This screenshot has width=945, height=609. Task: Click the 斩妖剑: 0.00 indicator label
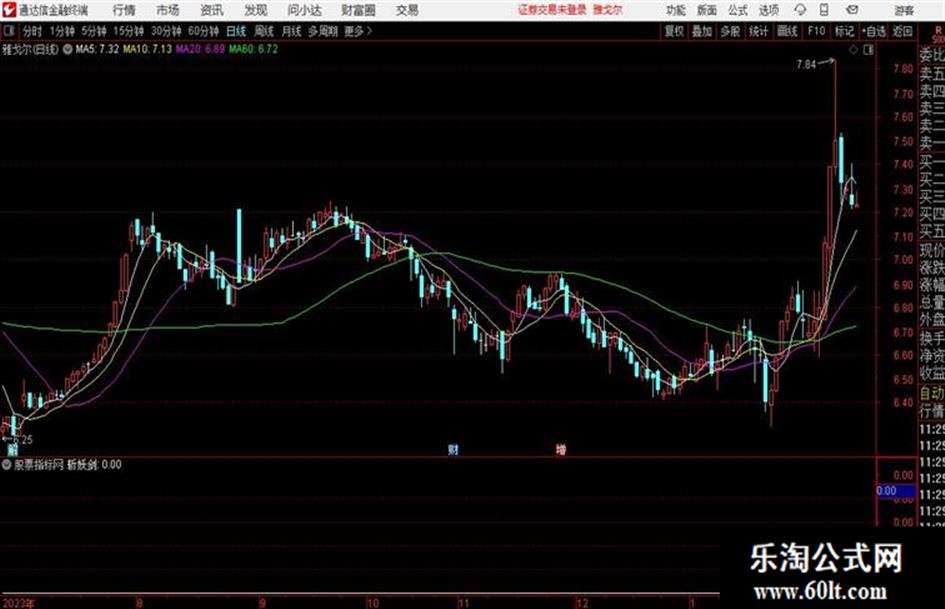93,464
